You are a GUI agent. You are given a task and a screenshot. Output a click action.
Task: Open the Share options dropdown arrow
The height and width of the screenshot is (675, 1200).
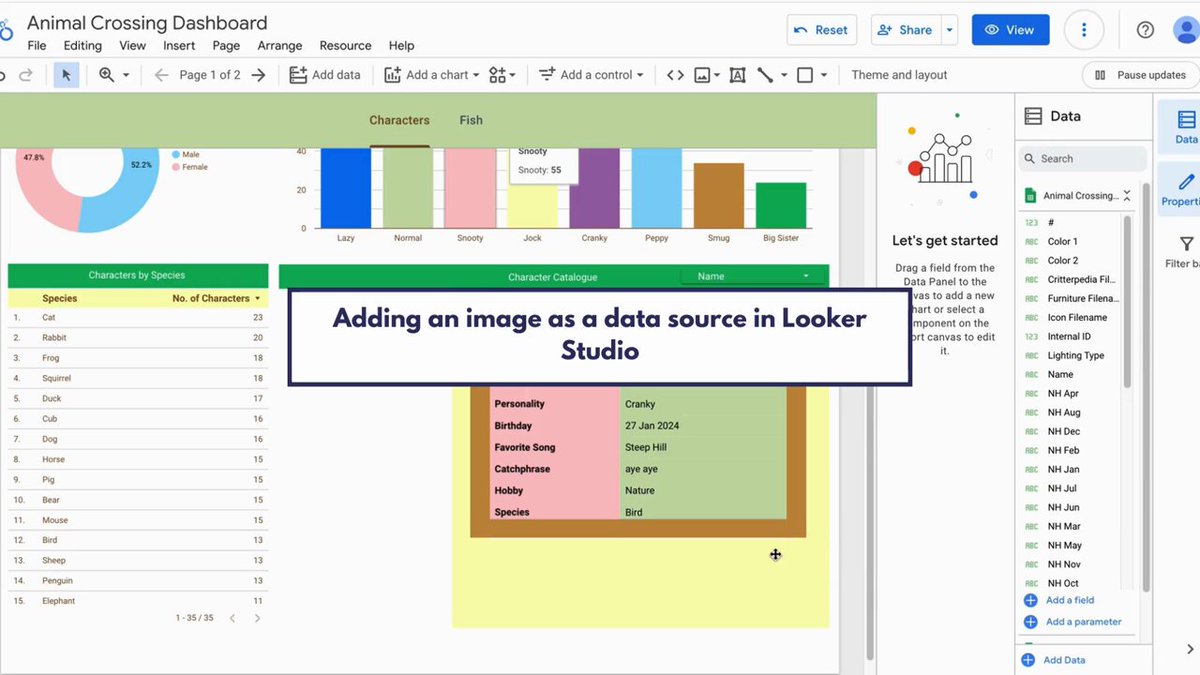click(950, 30)
